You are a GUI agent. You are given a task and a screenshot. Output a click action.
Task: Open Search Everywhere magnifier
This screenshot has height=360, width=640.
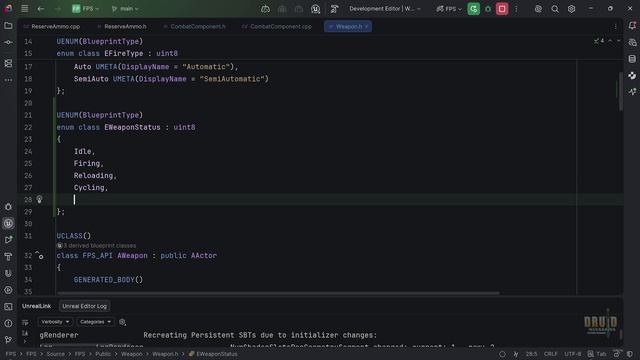pos(555,9)
